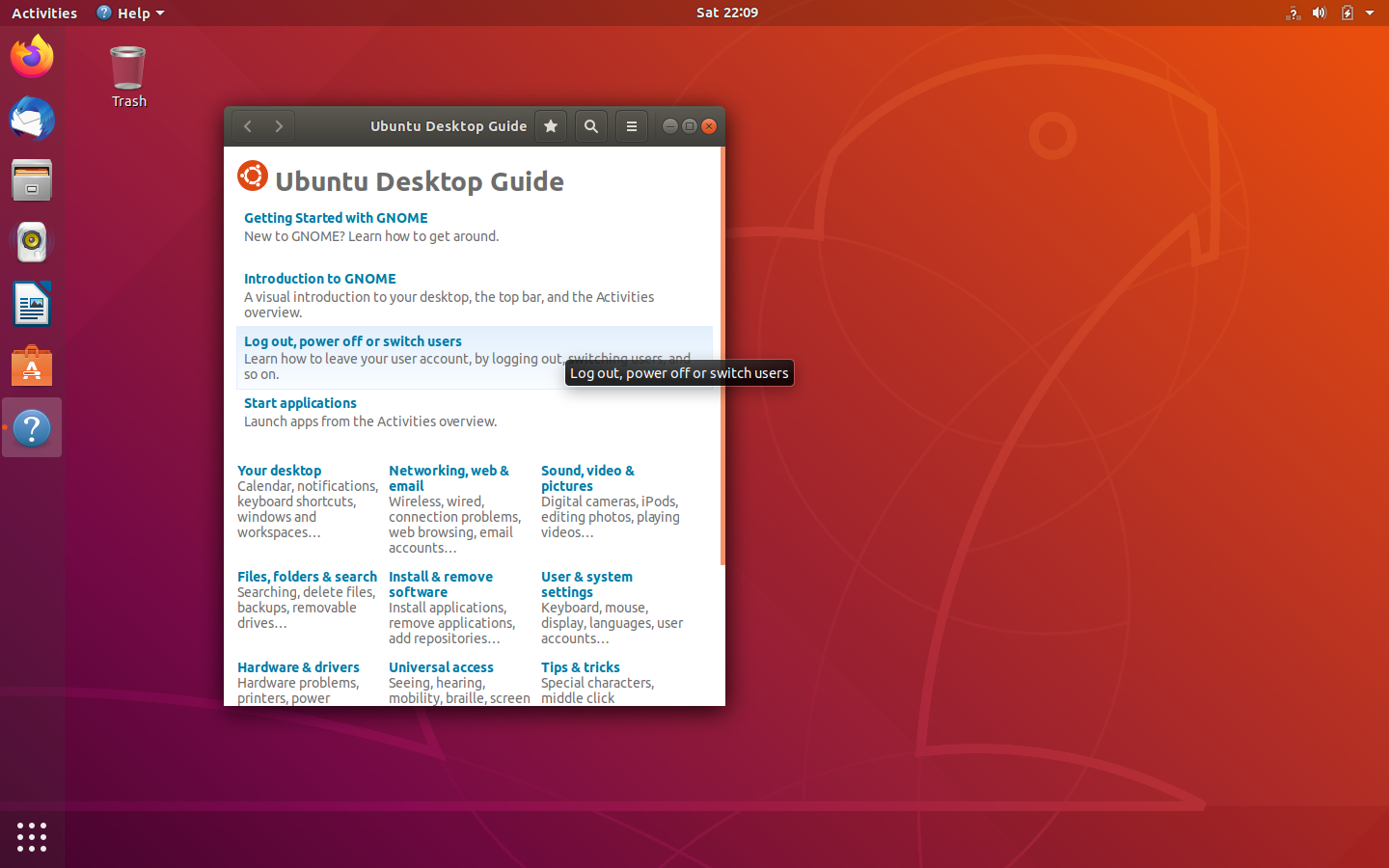Open the Your desktop topic
The width and height of the screenshot is (1389, 868).
(280, 471)
